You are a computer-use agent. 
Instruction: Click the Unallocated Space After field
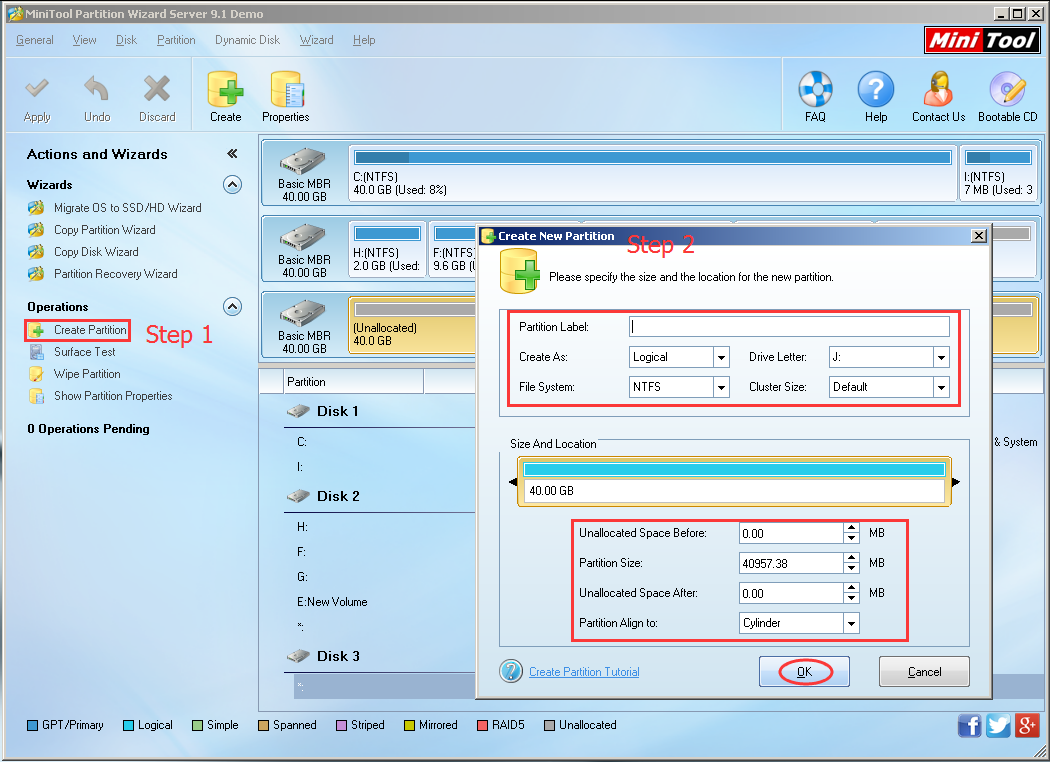(791, 593)
